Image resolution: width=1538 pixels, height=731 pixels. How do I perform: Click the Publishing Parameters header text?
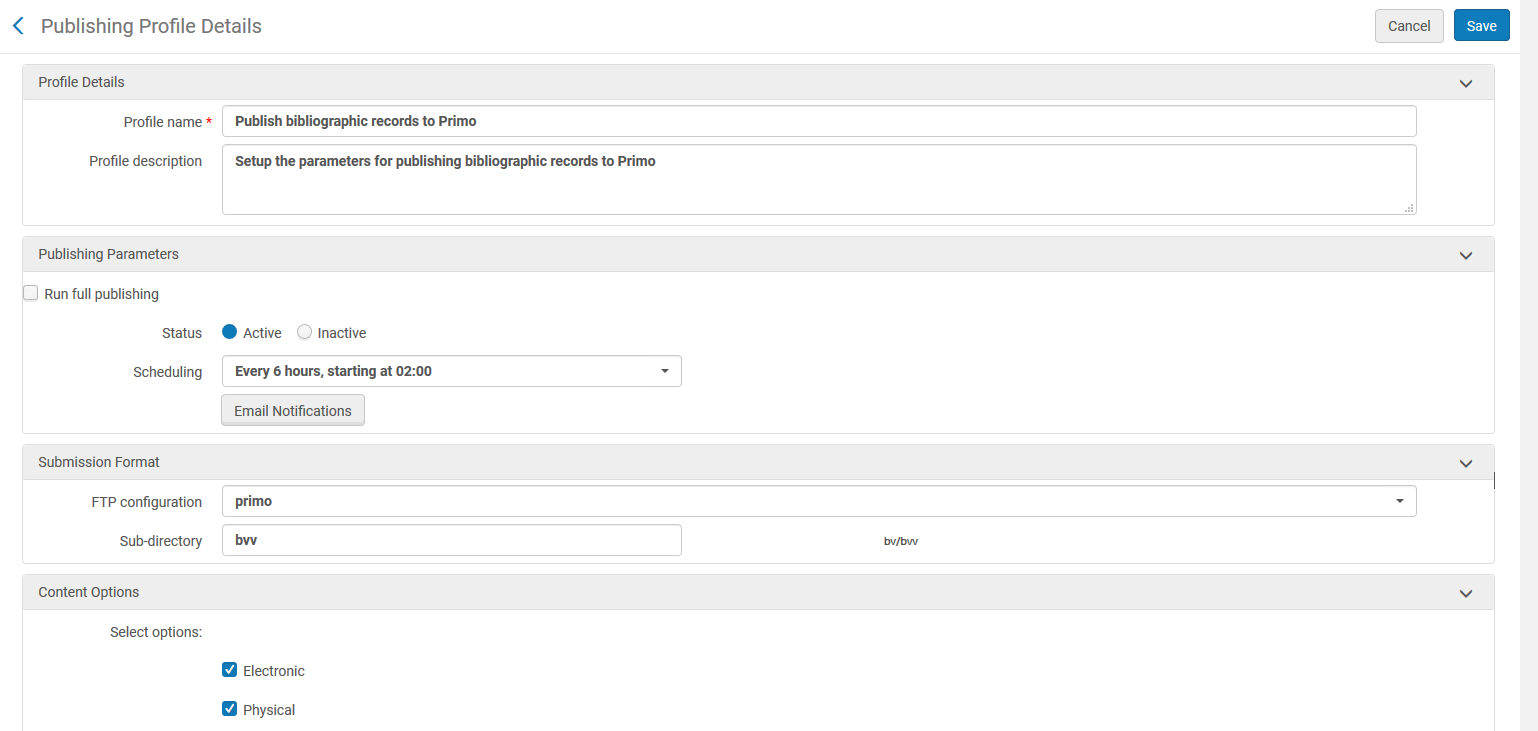pyautogui.click(x=108, y=254)
